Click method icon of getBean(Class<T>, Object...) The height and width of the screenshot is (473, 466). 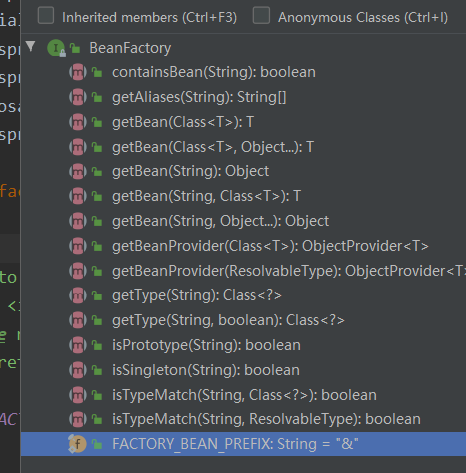click(78, 147)
